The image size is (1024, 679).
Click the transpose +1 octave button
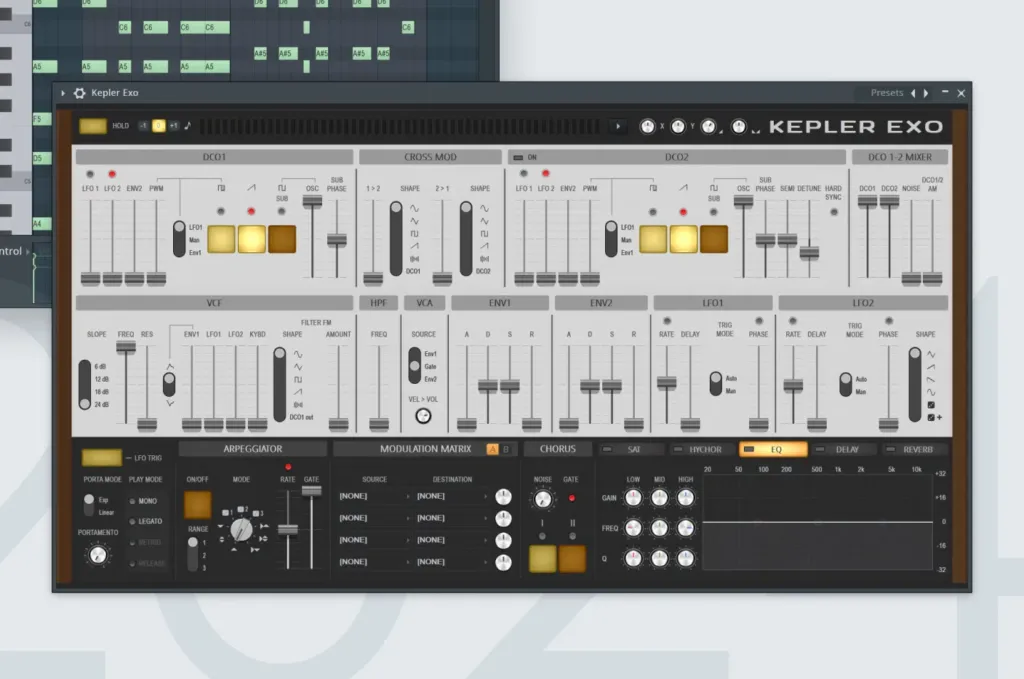tap(174, 126)
